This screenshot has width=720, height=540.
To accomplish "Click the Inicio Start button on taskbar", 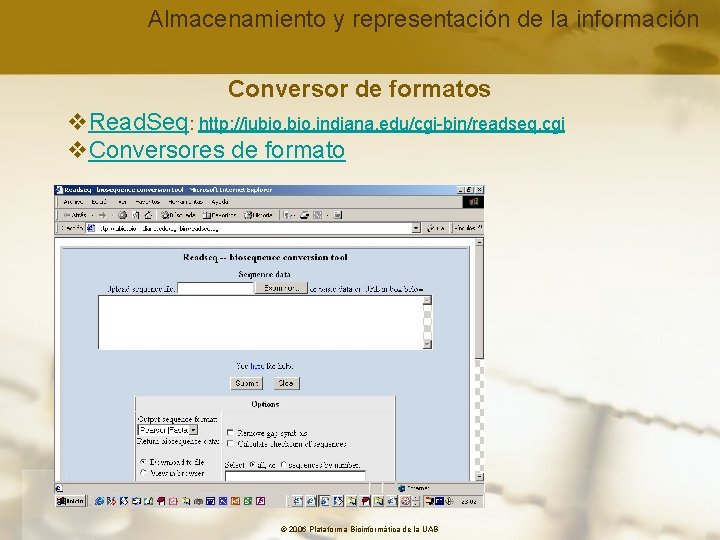I will (x=70, y=501).
